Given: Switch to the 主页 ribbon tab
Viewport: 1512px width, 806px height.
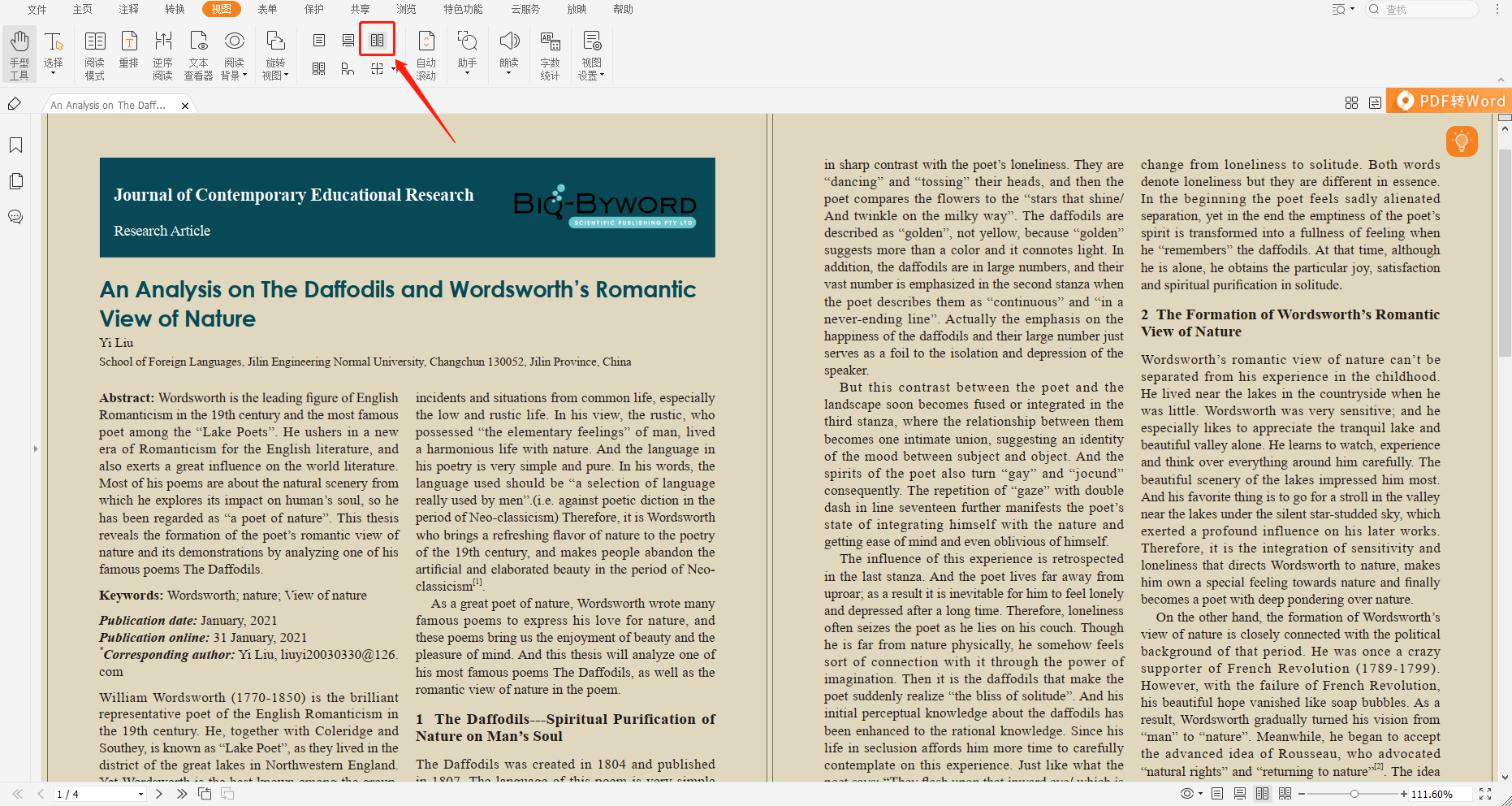Looking at the screenshot, I should click(x=83, y=9).
